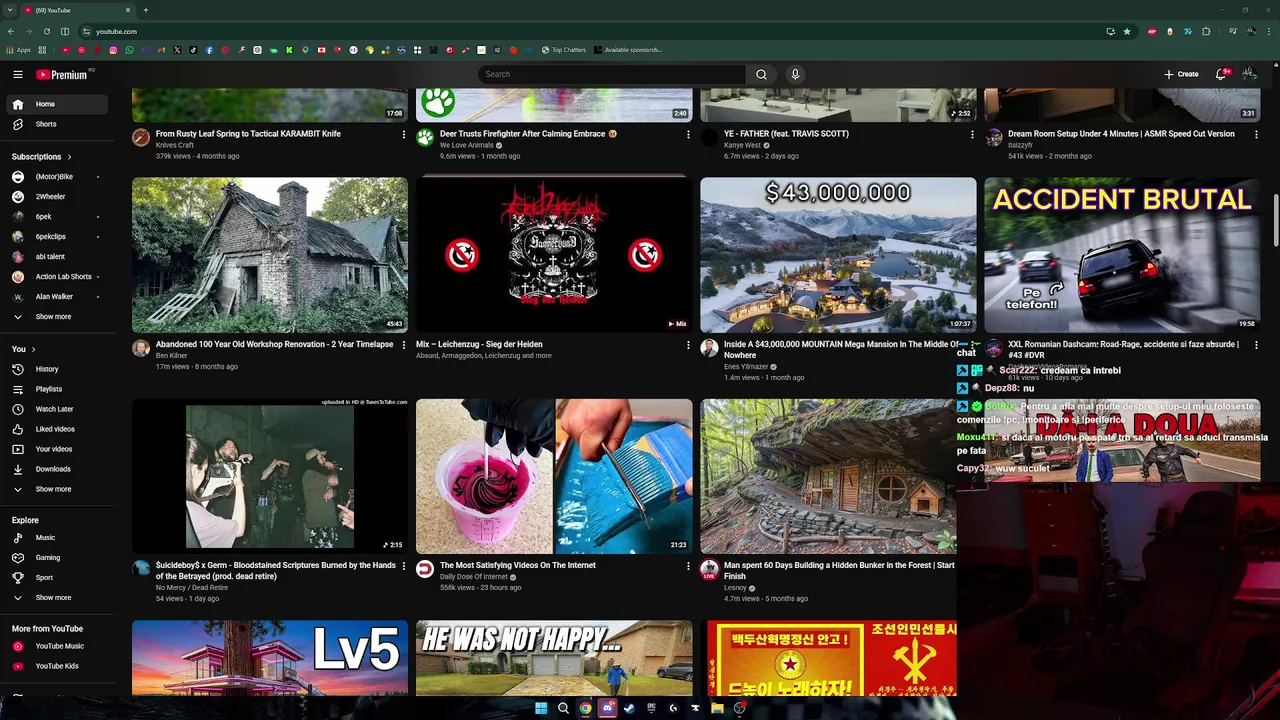Screen dimensions: 1280x720
Task: Open the YouTube account avatar menu
Action: 1249,74
